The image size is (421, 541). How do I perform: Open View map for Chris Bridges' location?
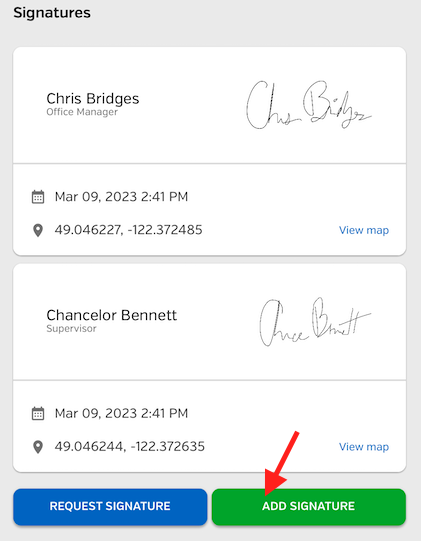coord(364,230)
